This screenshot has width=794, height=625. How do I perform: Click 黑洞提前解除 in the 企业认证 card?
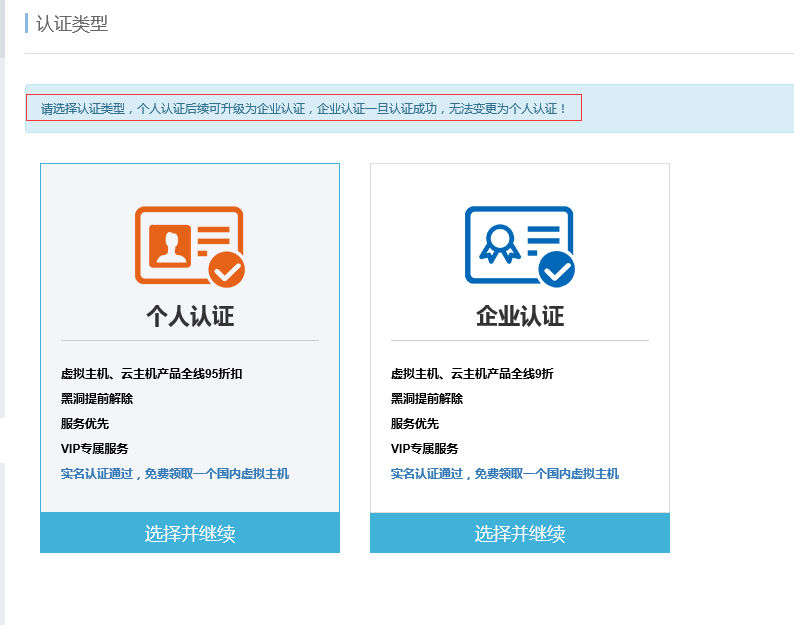coord(427,399)
